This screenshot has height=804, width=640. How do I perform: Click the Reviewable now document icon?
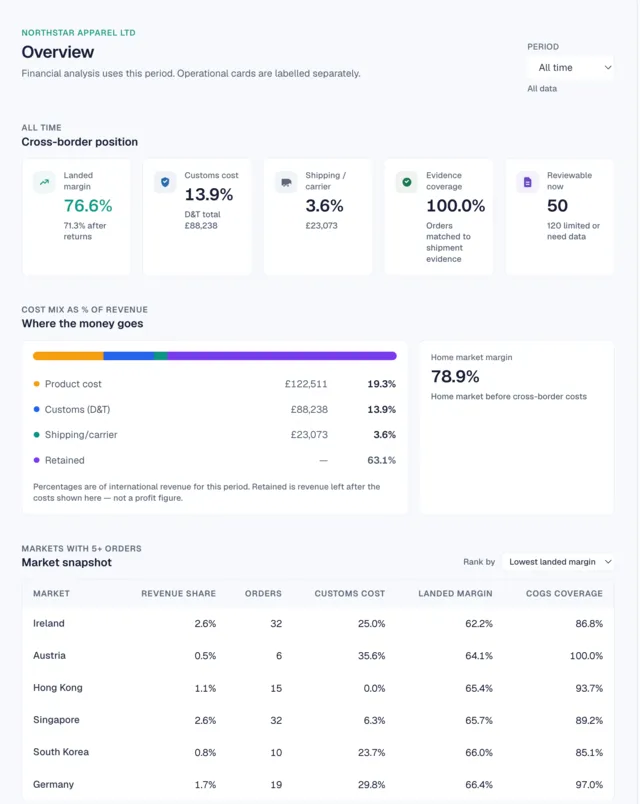[x=527, y=182]
